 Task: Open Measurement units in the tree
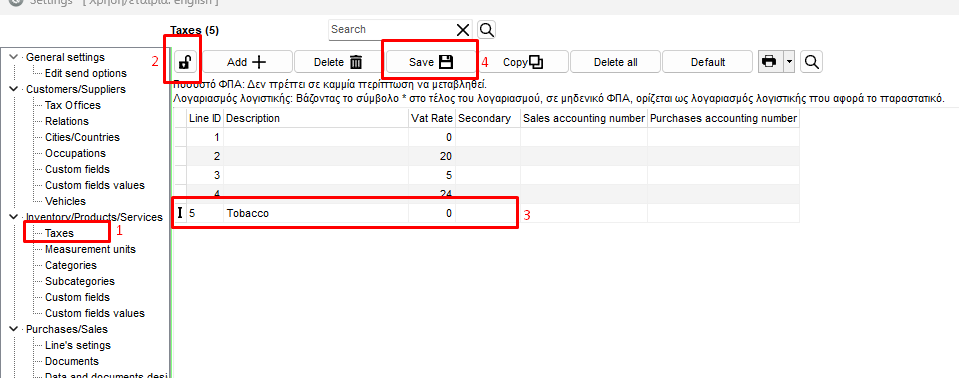tap(91, 249)
